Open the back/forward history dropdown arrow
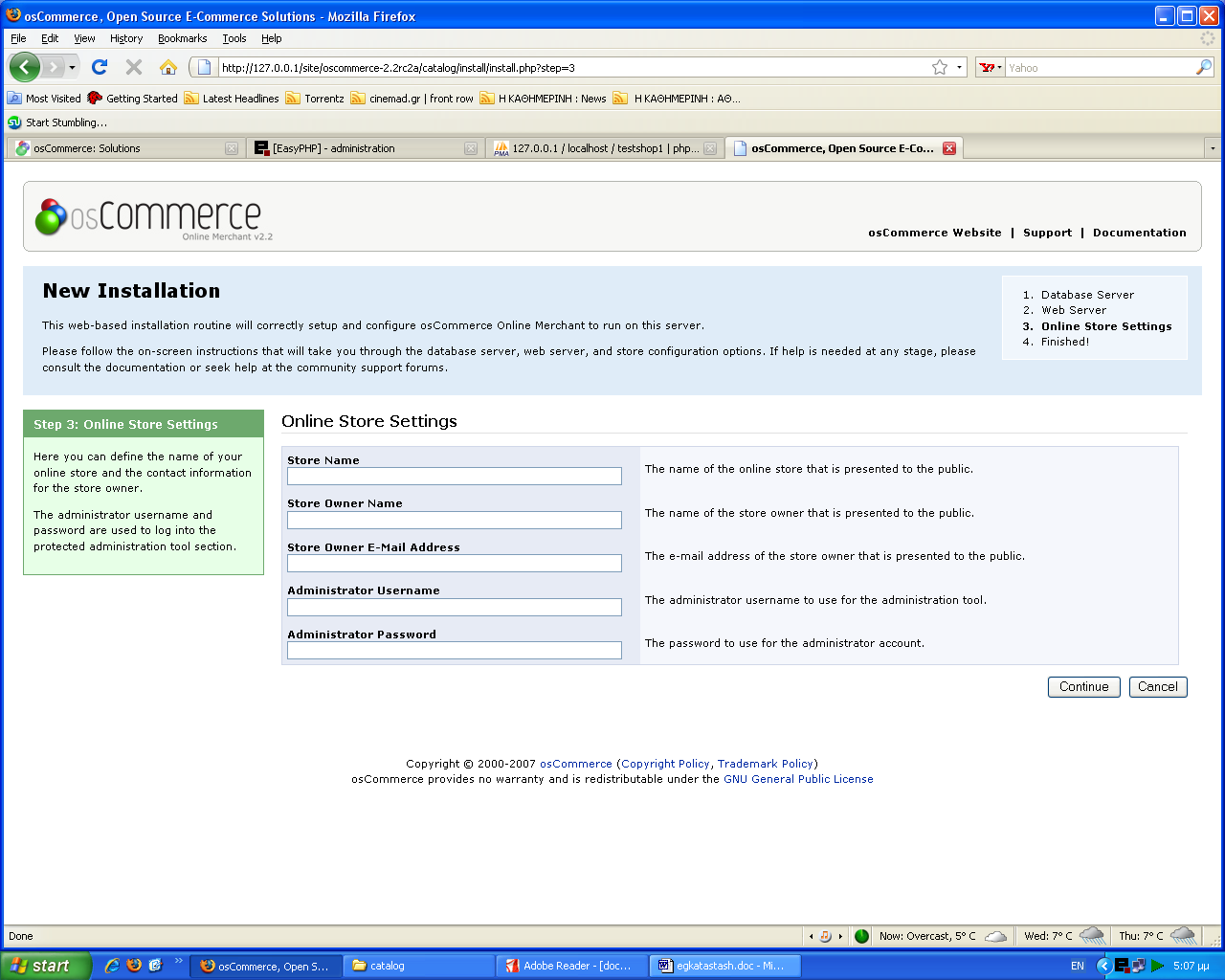Screen dimensions: 1225x980 (72, 68)
